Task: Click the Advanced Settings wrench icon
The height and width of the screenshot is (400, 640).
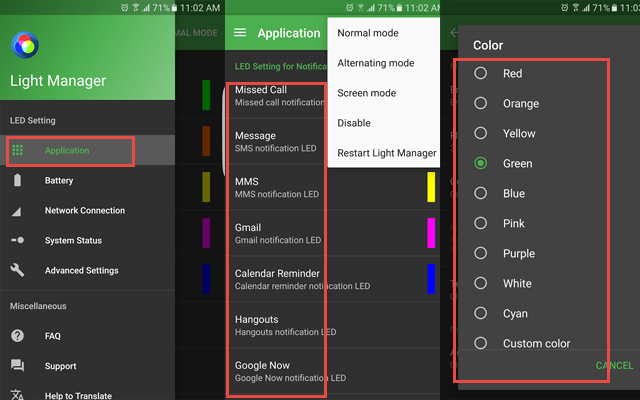Action: coord(17,270)
